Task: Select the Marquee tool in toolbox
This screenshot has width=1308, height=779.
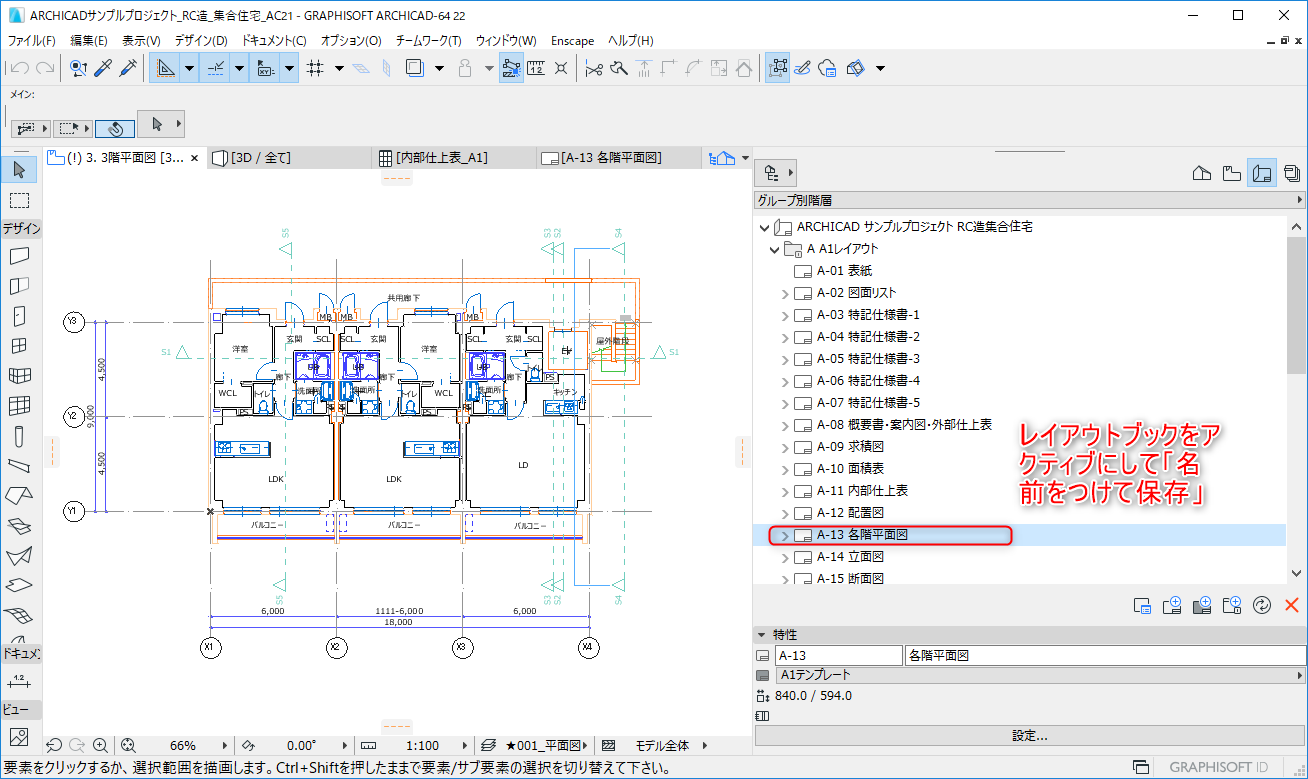Action: 19,199
